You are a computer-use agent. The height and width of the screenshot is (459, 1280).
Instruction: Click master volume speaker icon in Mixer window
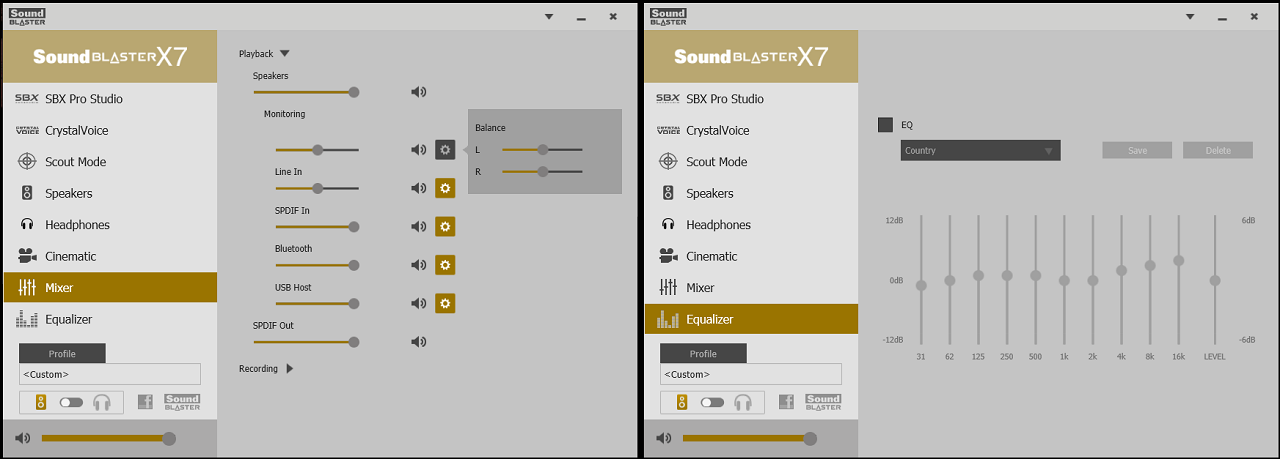tap(22, 438)
